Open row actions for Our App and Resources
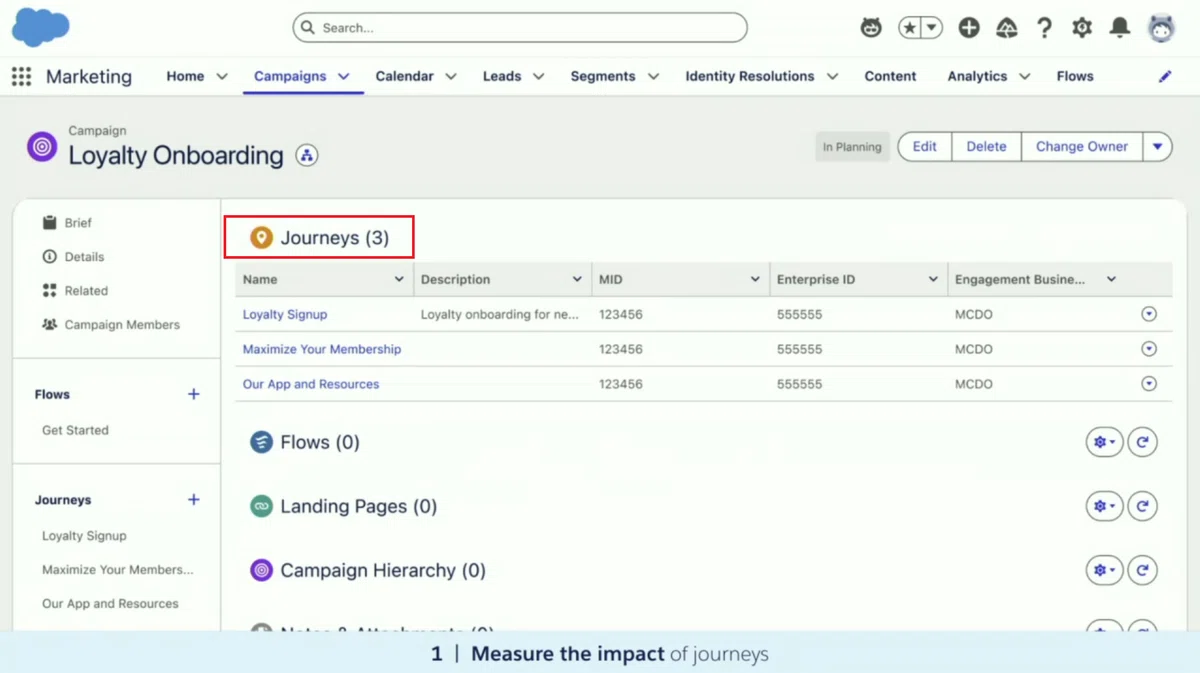 click(1149, 384)
